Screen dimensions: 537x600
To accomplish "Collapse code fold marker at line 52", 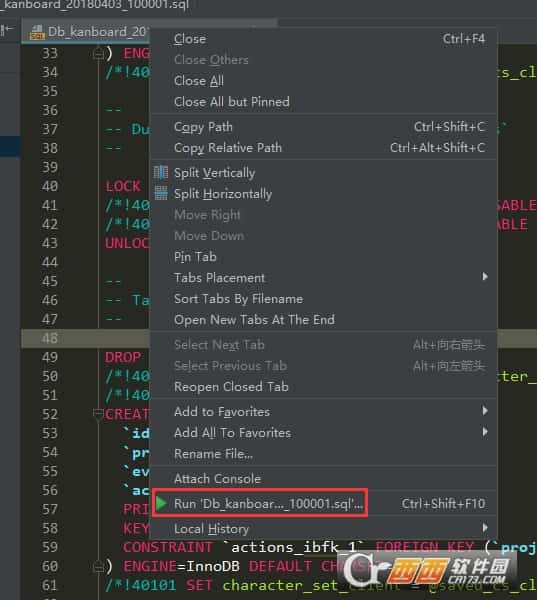I will tap(98, 414).
